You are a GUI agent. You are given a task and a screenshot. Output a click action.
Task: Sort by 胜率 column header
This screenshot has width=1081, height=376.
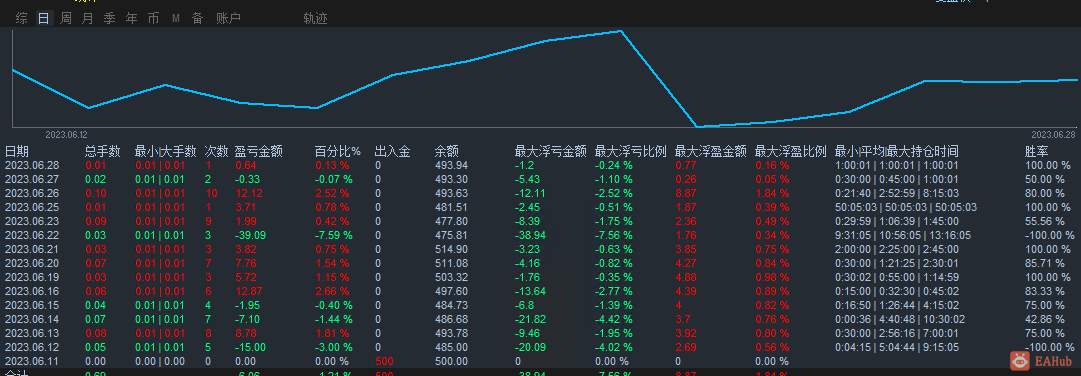point(1037,151)
